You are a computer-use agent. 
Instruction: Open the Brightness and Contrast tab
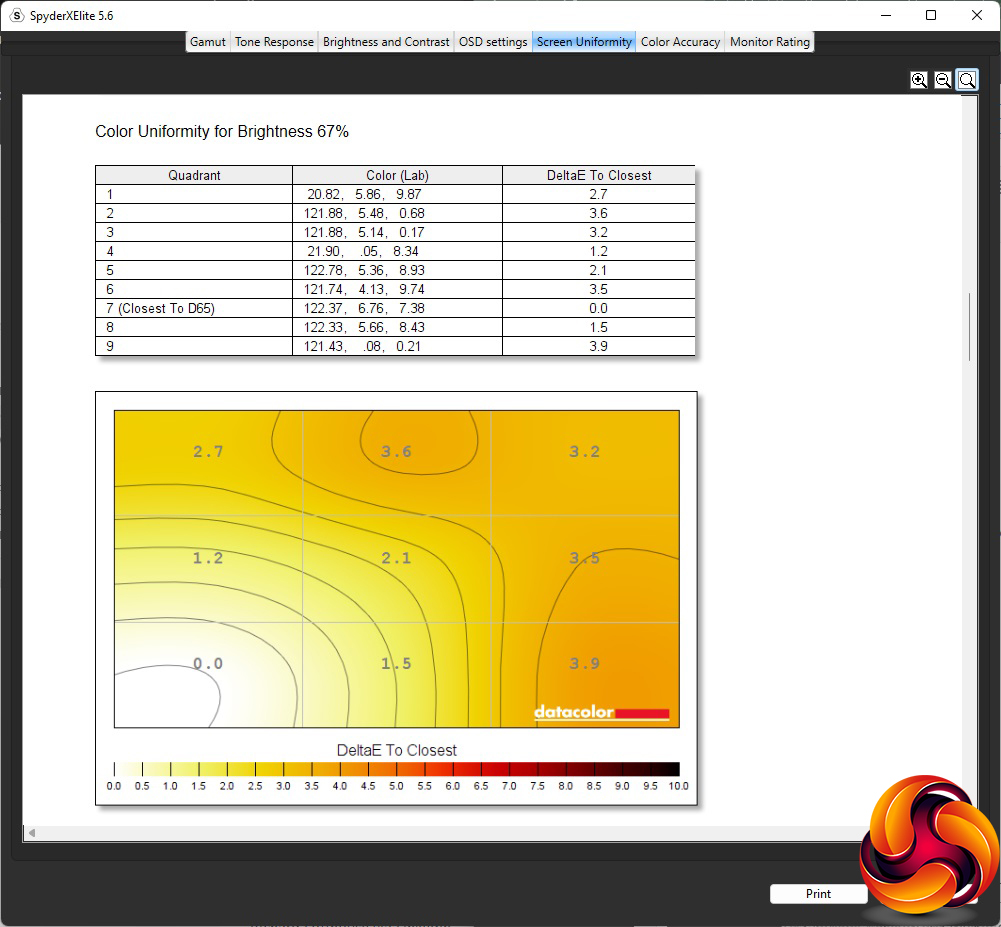(x=386, y=42)
